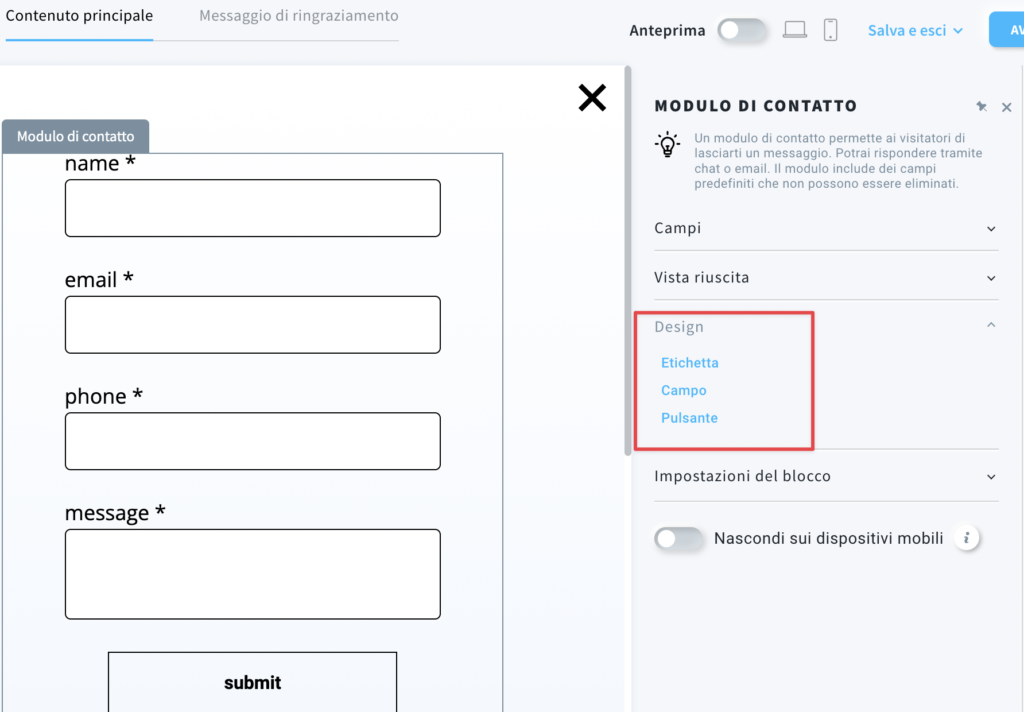
Task: Switch to mobile preview icon
Action: (830, 30)
